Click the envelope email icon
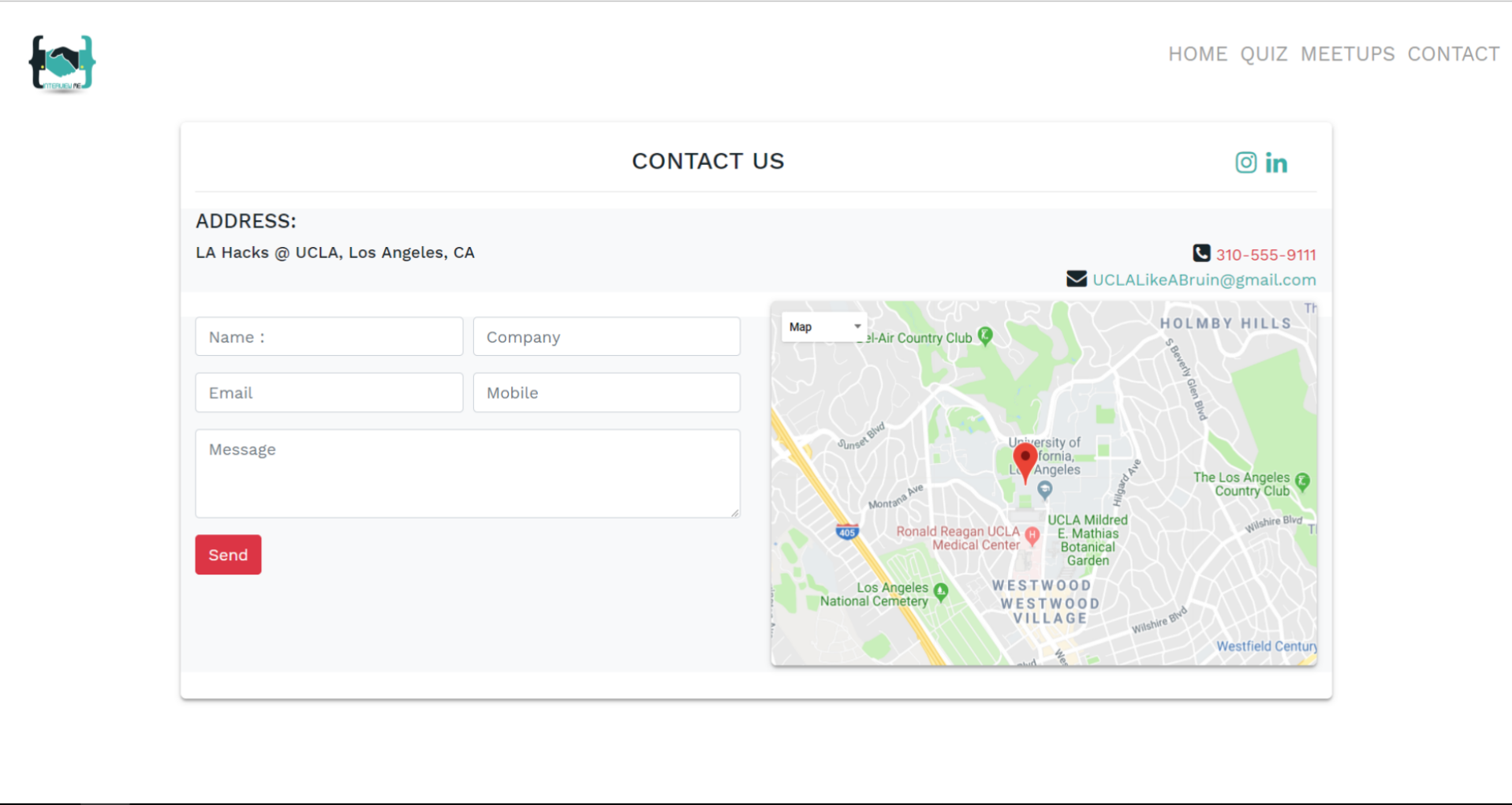Viewport: 1512px width, 805px height. 1077,279
